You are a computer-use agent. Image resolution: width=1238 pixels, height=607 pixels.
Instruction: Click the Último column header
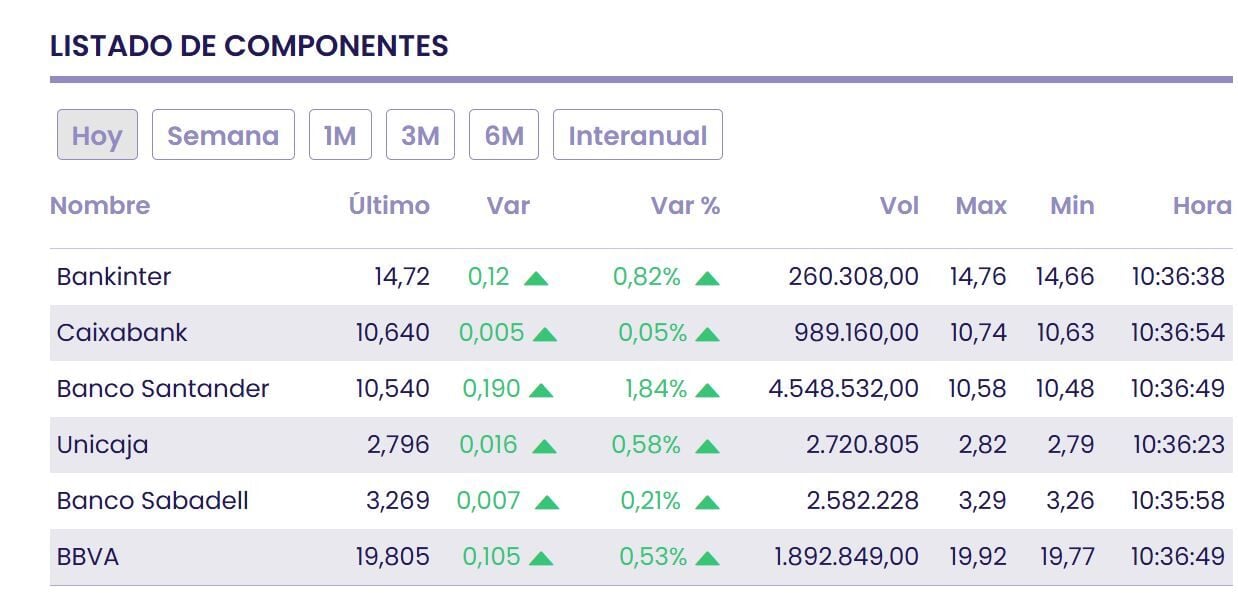click(389, 206)
